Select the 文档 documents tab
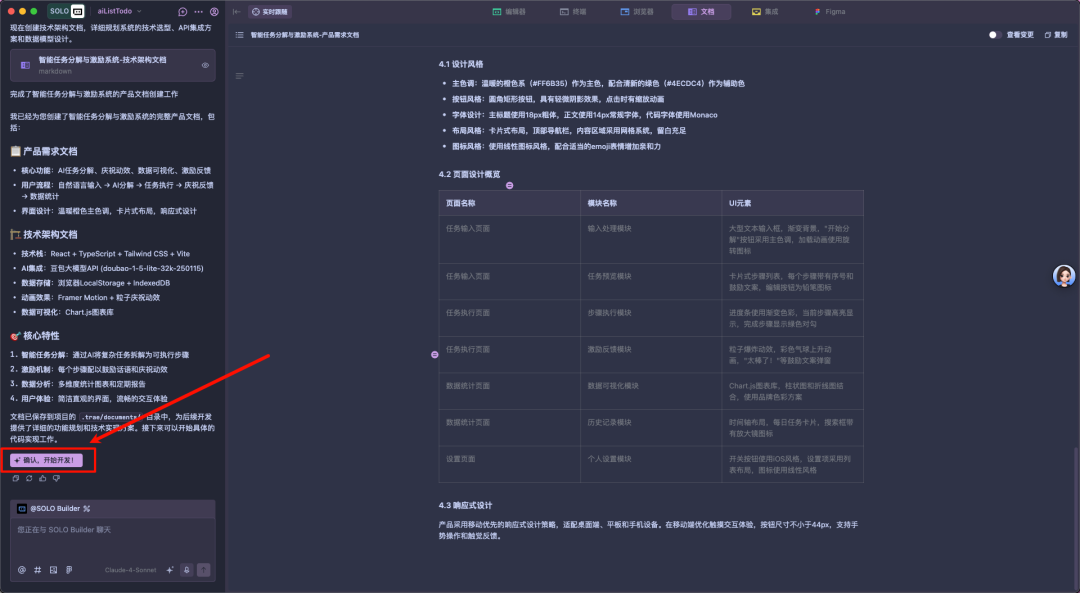The width and height of the screenshot is (1080, 593). click(x=701, y=12)
